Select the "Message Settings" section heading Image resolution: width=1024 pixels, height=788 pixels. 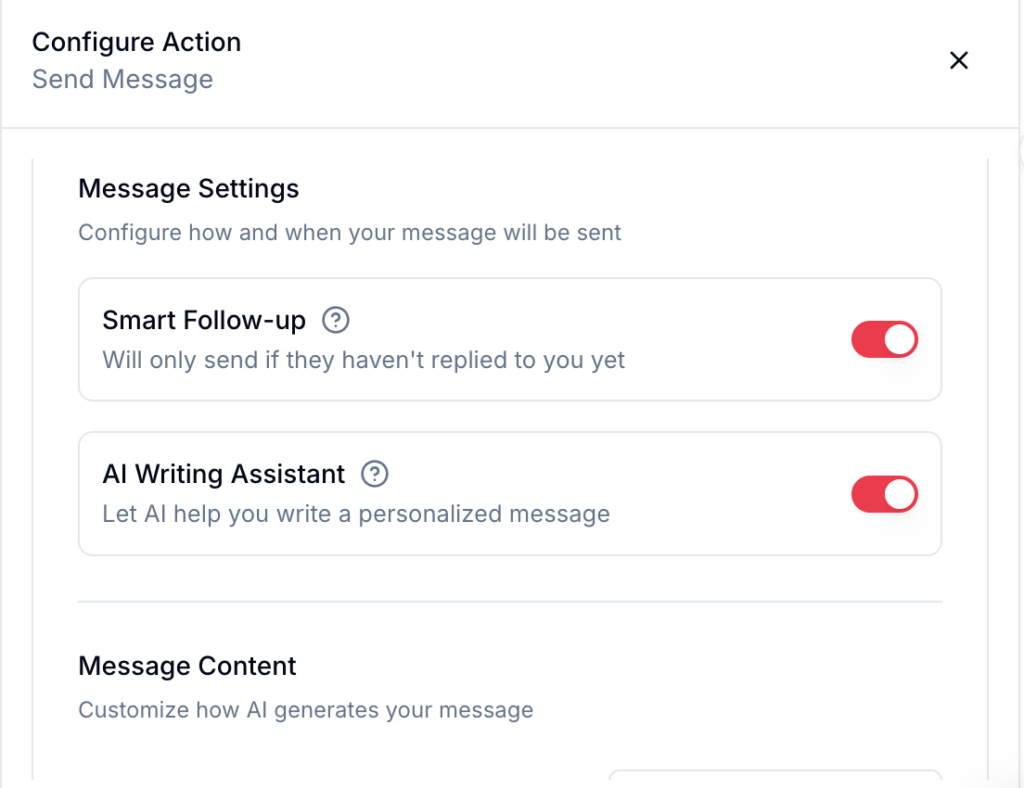pyautogui.click(x=188, y=188)
